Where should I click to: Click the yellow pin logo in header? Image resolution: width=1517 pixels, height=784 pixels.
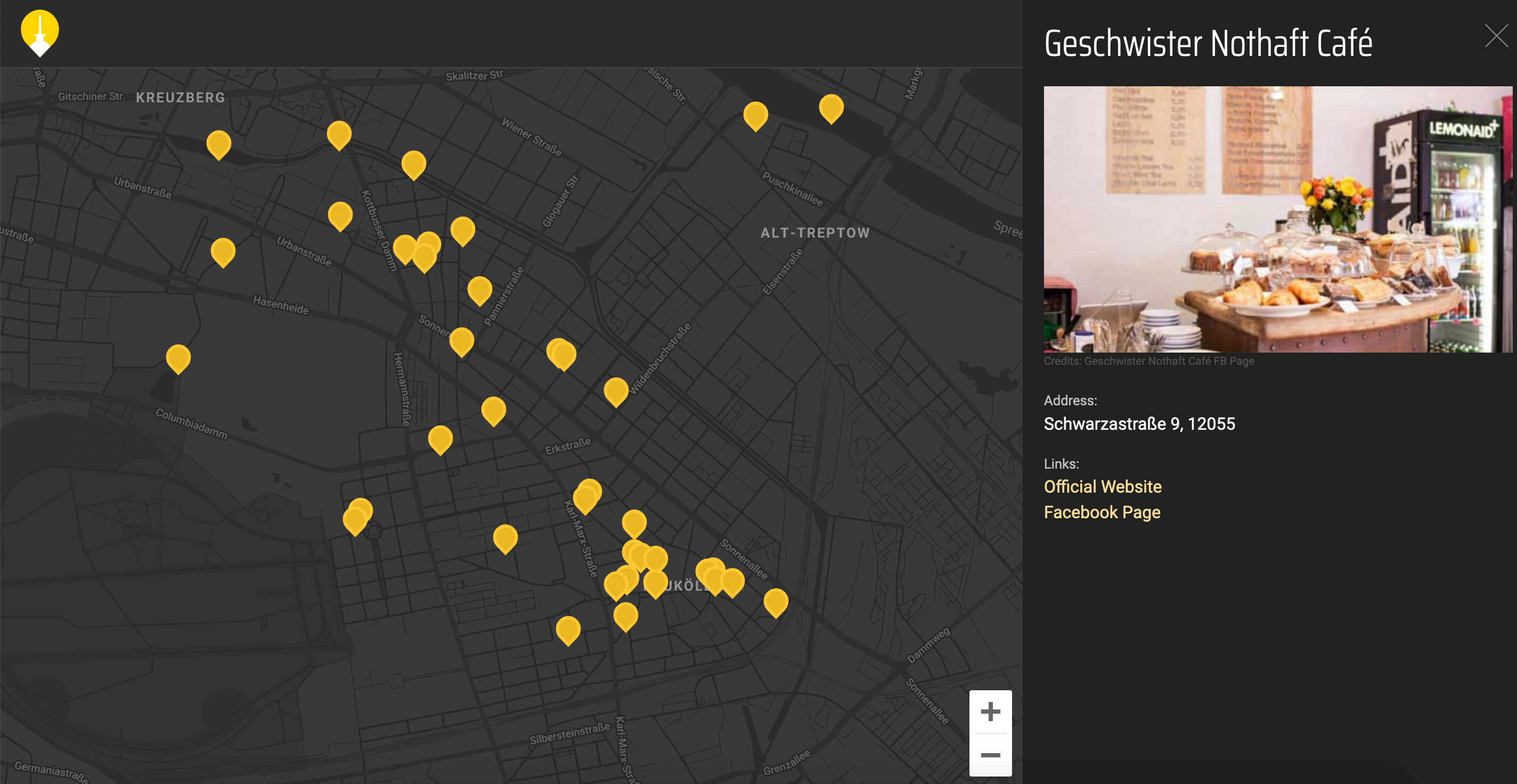[x=39, y=32]
